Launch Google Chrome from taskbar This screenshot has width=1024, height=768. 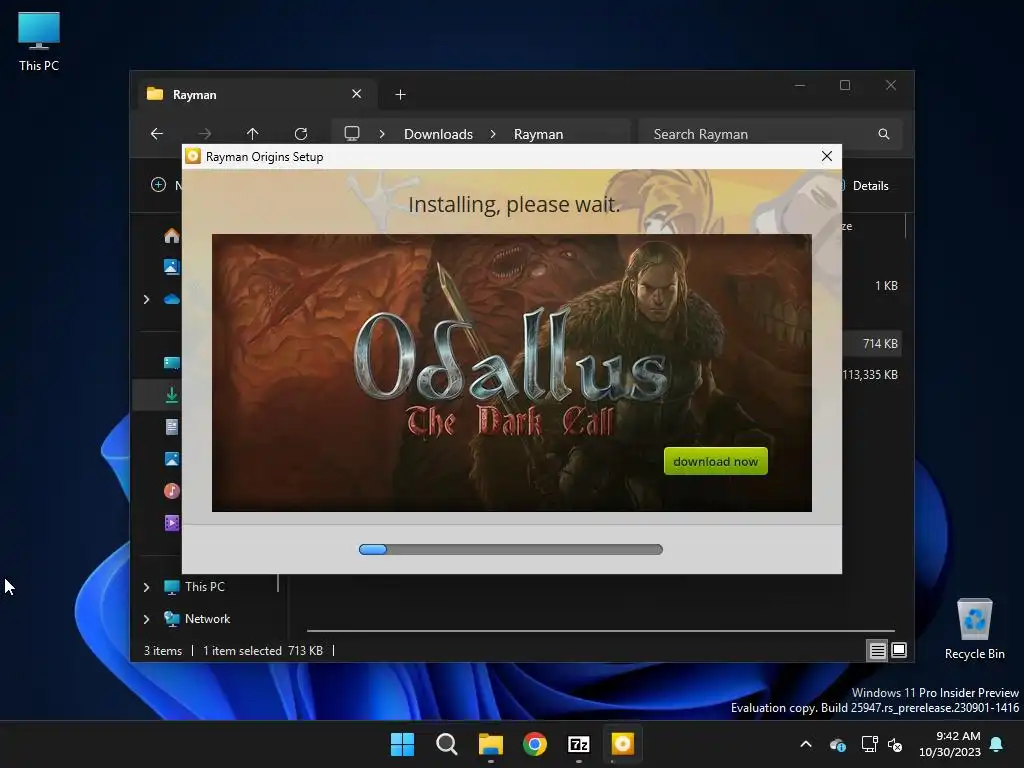(535, 744)
